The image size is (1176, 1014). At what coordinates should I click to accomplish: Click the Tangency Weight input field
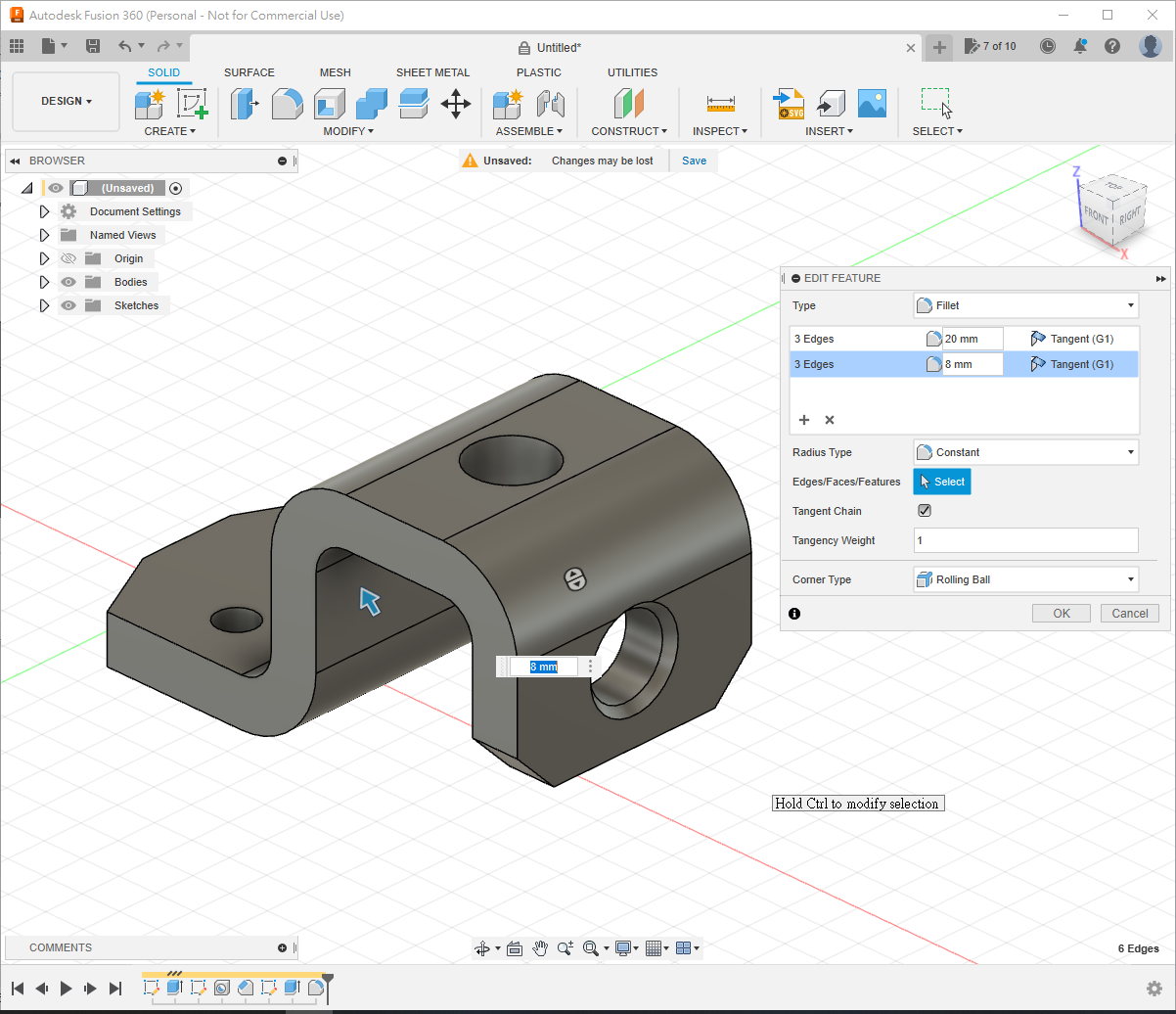point(1025,540)
